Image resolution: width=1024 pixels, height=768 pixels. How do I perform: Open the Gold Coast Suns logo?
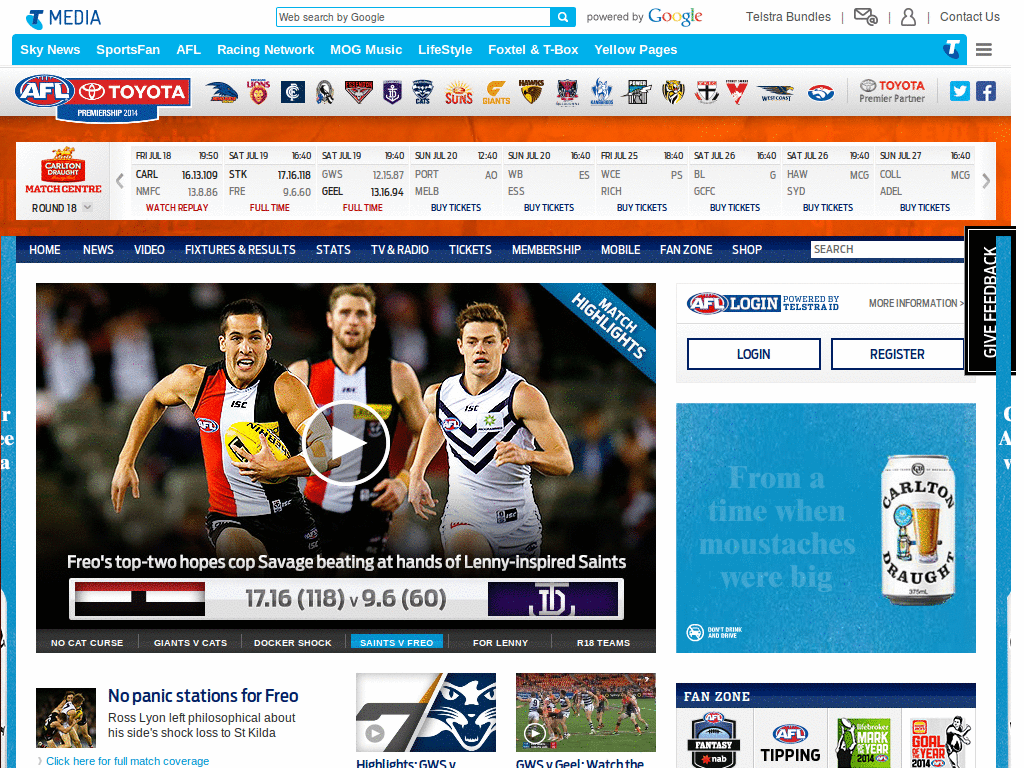pyautogui.click(x=458, y=92)
